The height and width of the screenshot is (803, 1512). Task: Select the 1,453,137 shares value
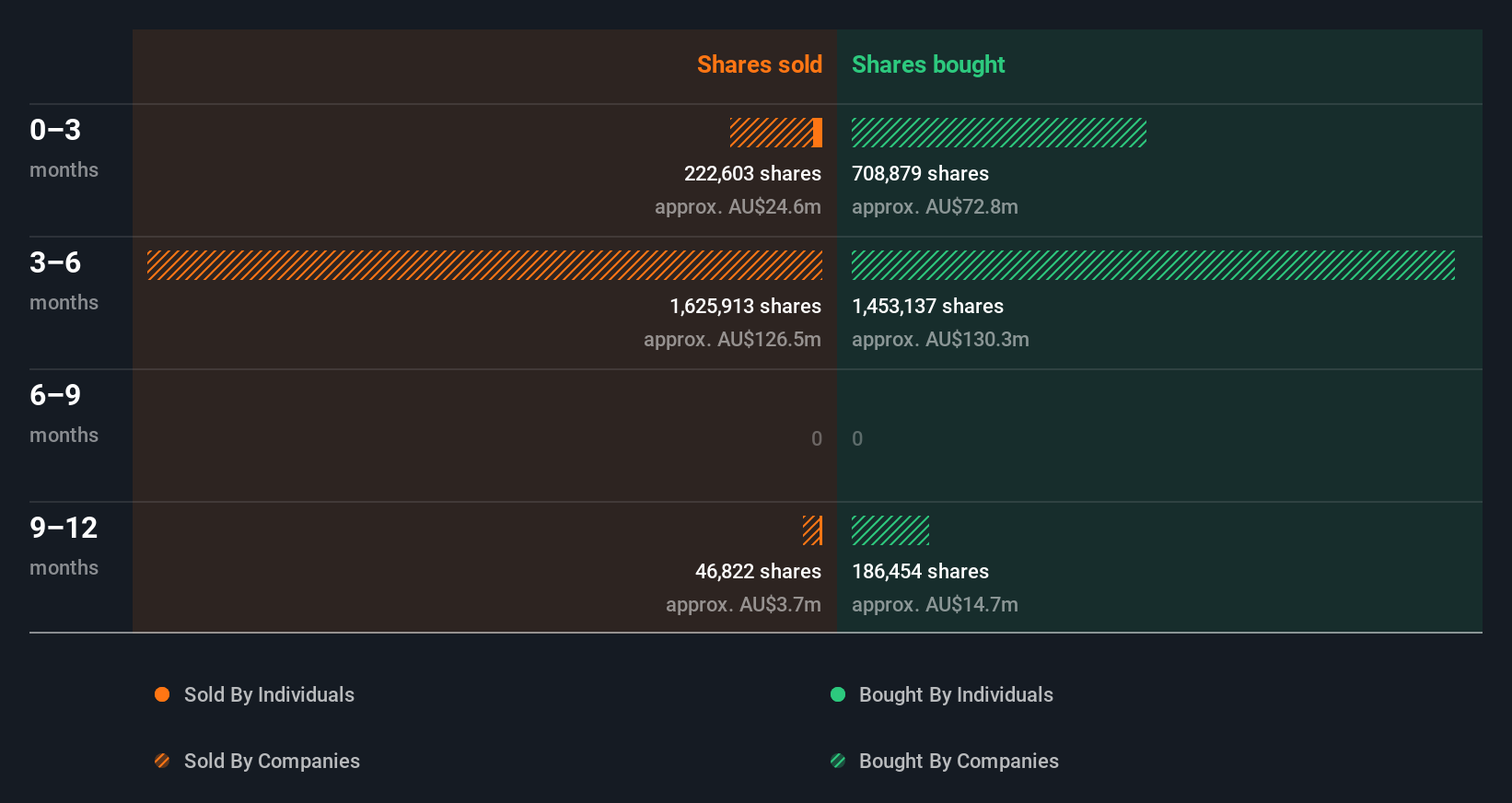click(x=927, y=306)
